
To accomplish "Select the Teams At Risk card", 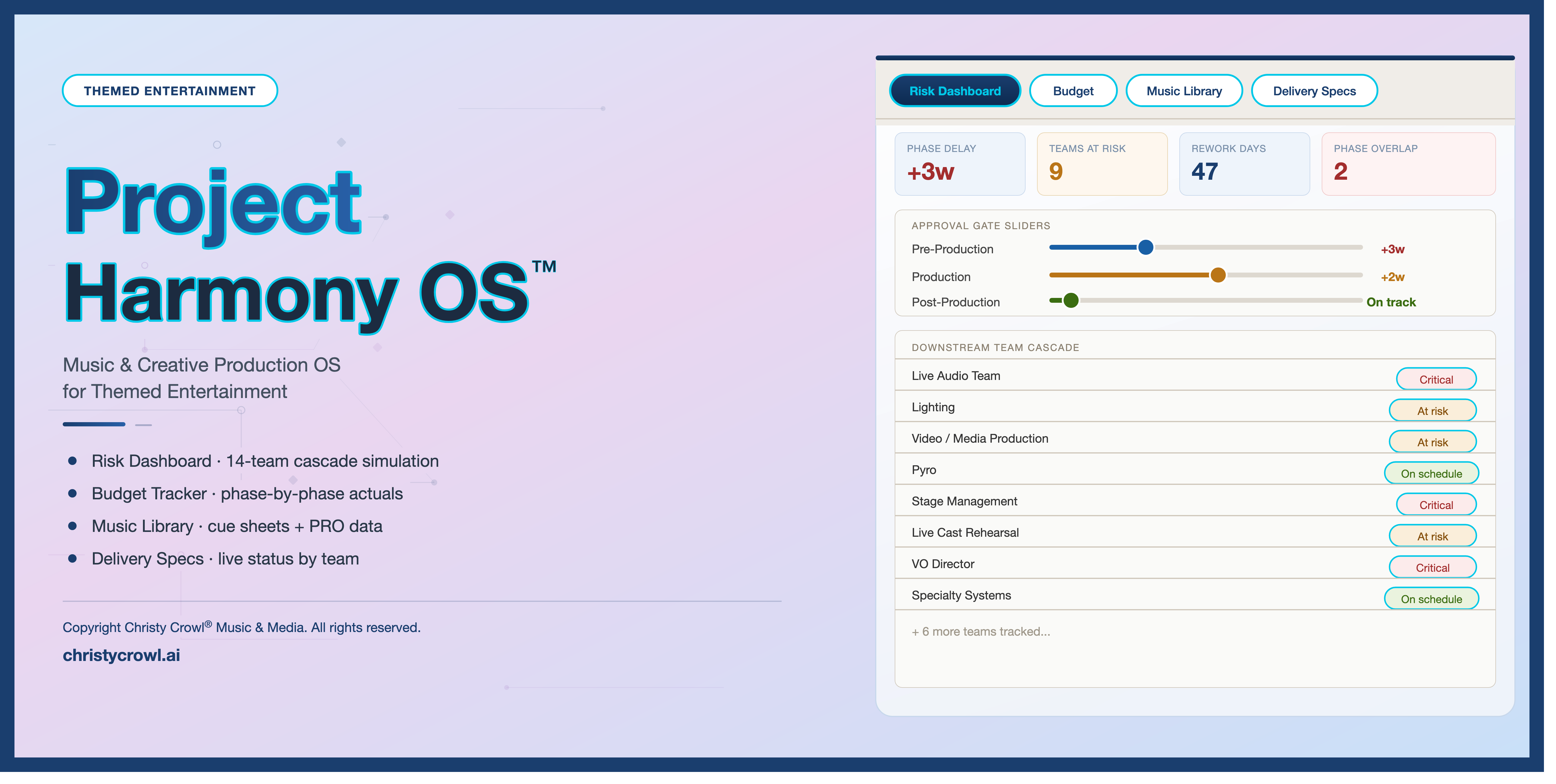I will [x=1102, y=164].
